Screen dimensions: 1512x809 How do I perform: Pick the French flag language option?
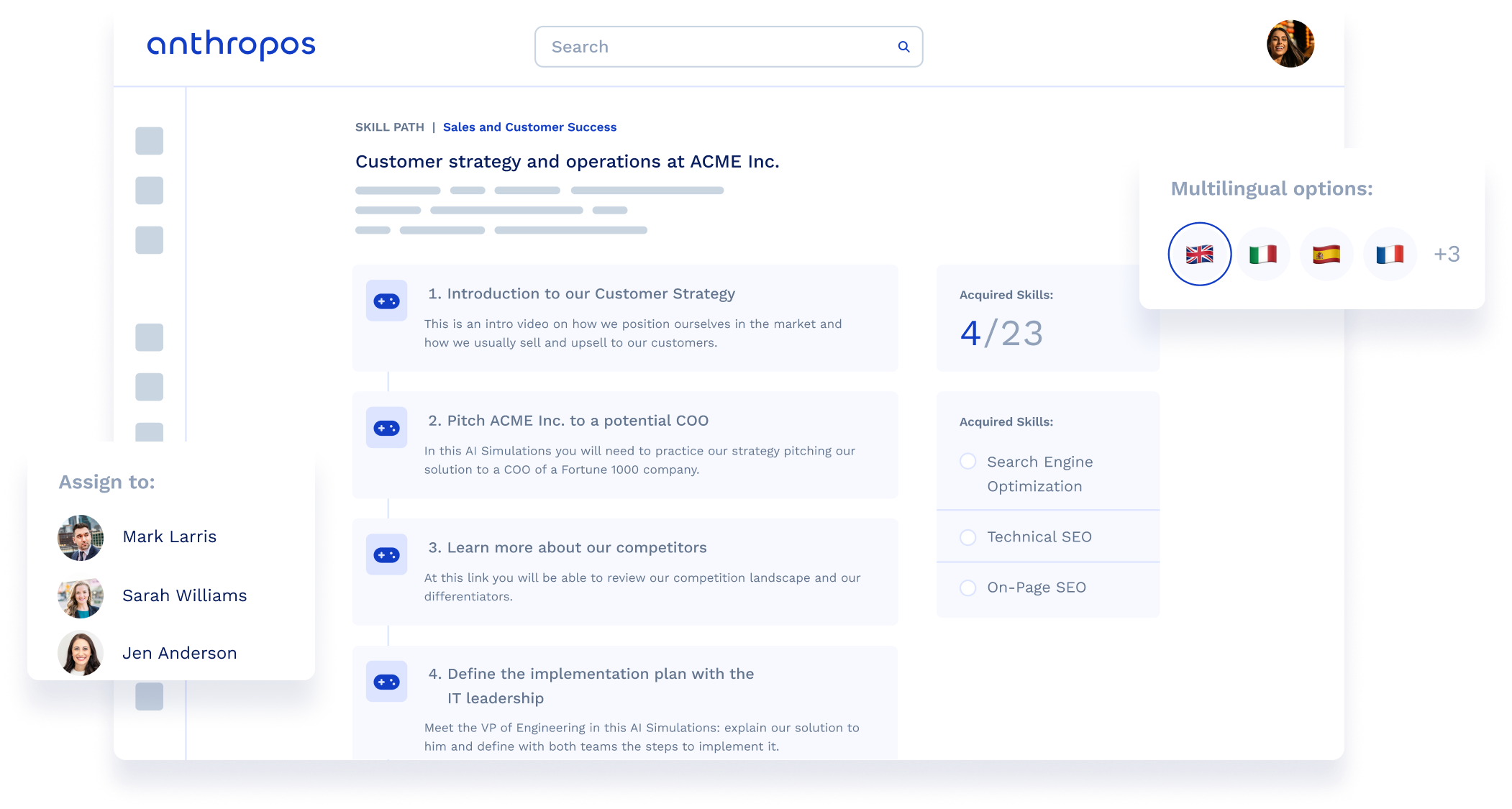[x=1390, y=254]
